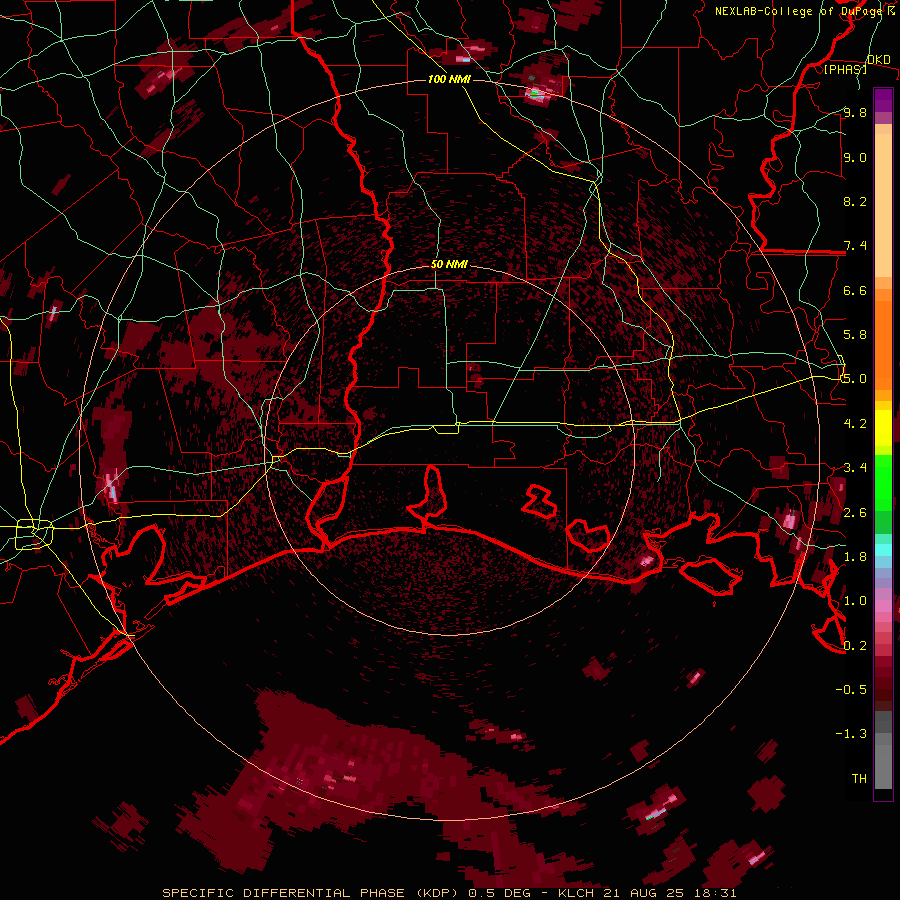Click the 5.0 scale value
The width and height of the screenshot is (900, 900).
click(855, 379)
